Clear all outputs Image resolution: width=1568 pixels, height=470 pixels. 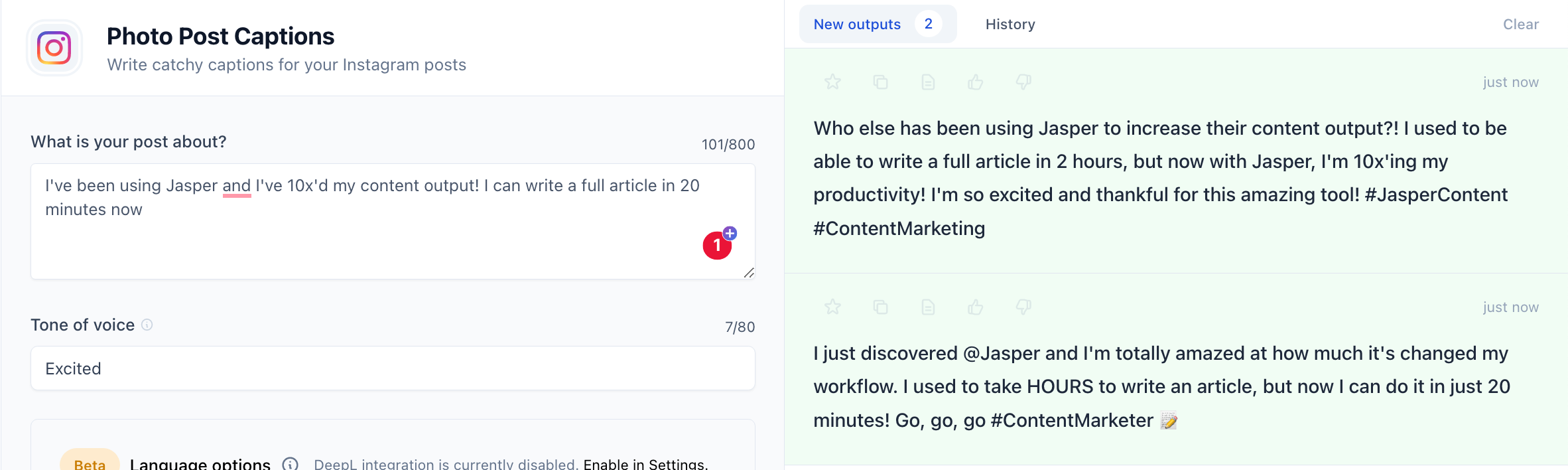point(1520,25)
